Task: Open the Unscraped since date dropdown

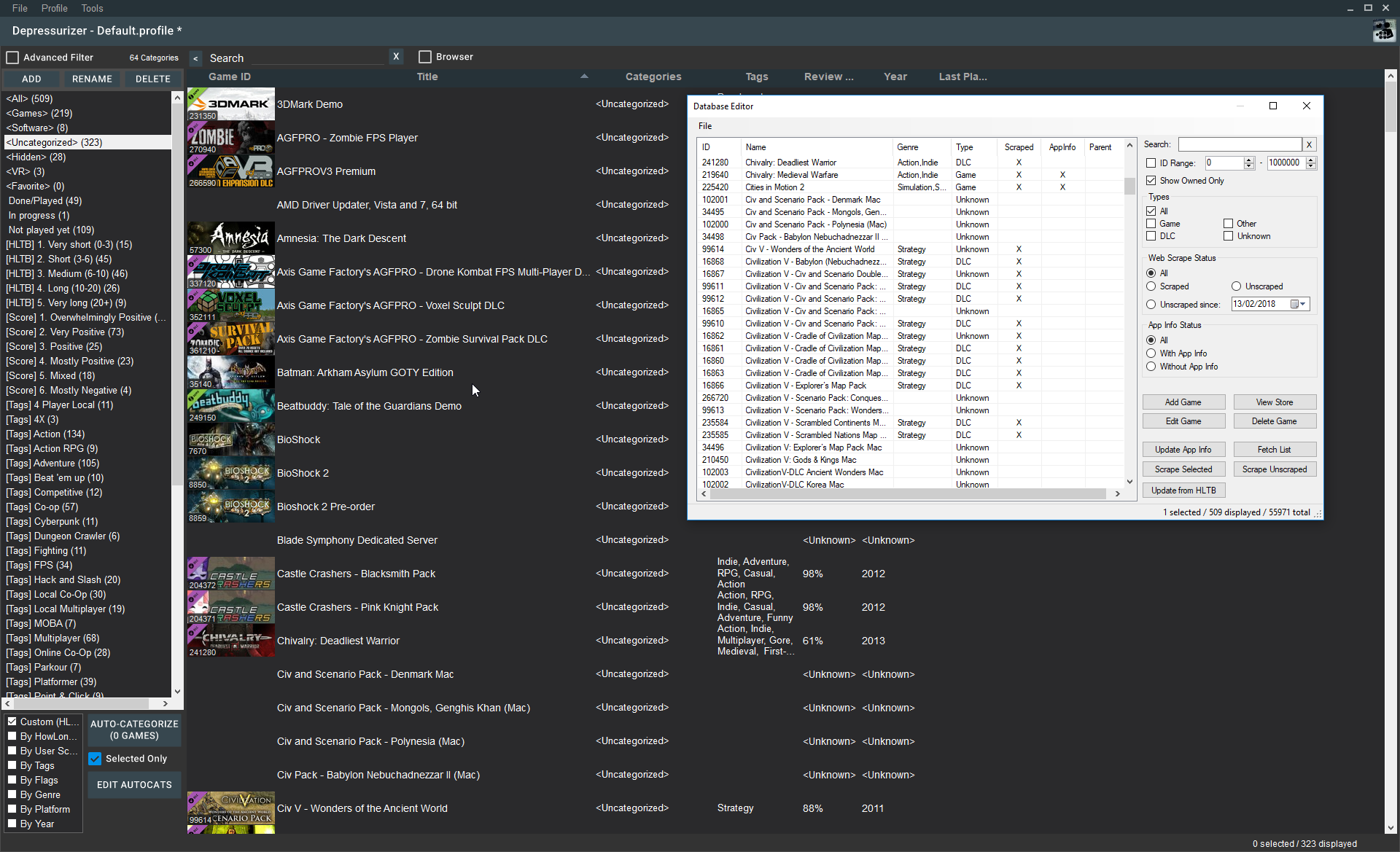Action: [x=1302, y=304]
